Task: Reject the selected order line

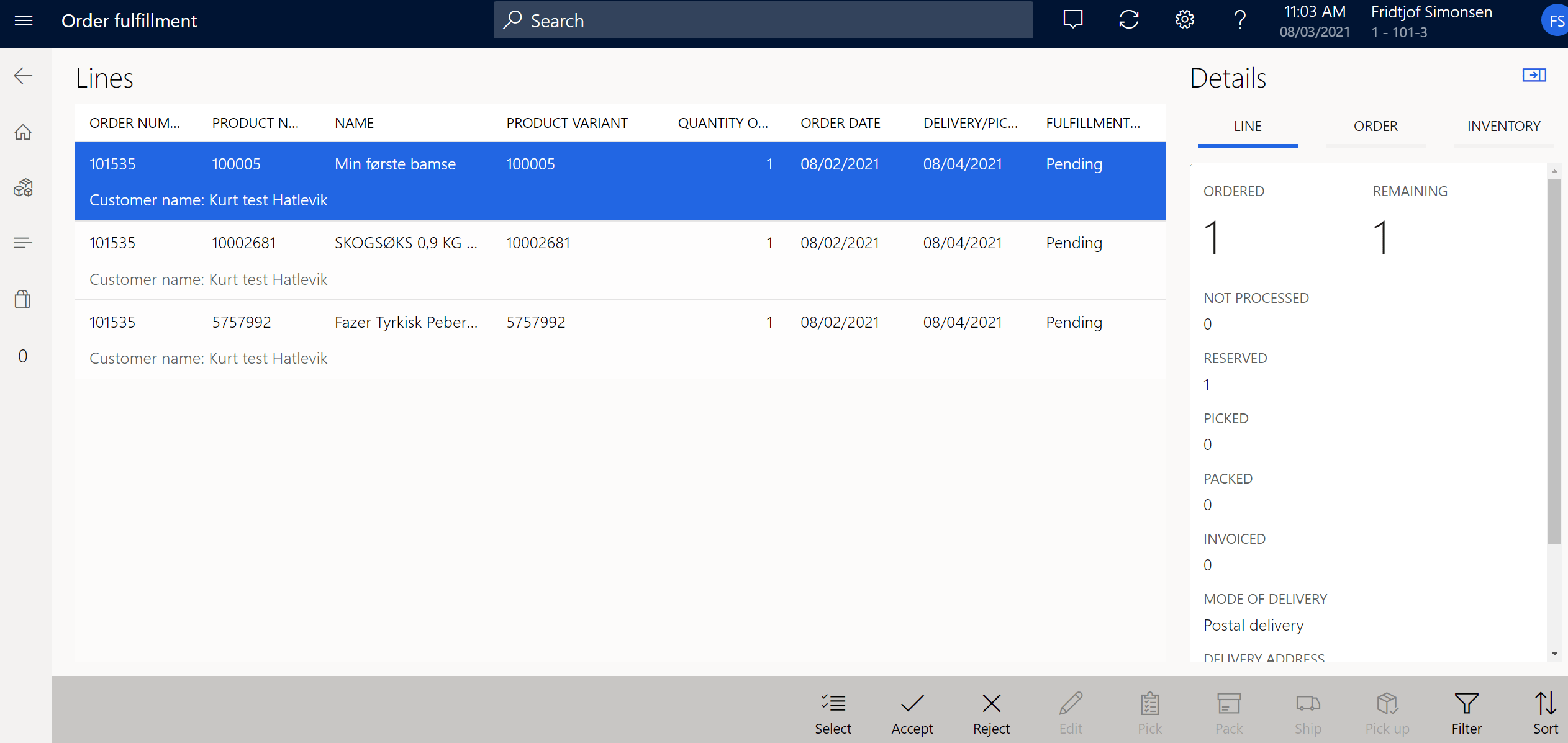Action: [991, 713]
